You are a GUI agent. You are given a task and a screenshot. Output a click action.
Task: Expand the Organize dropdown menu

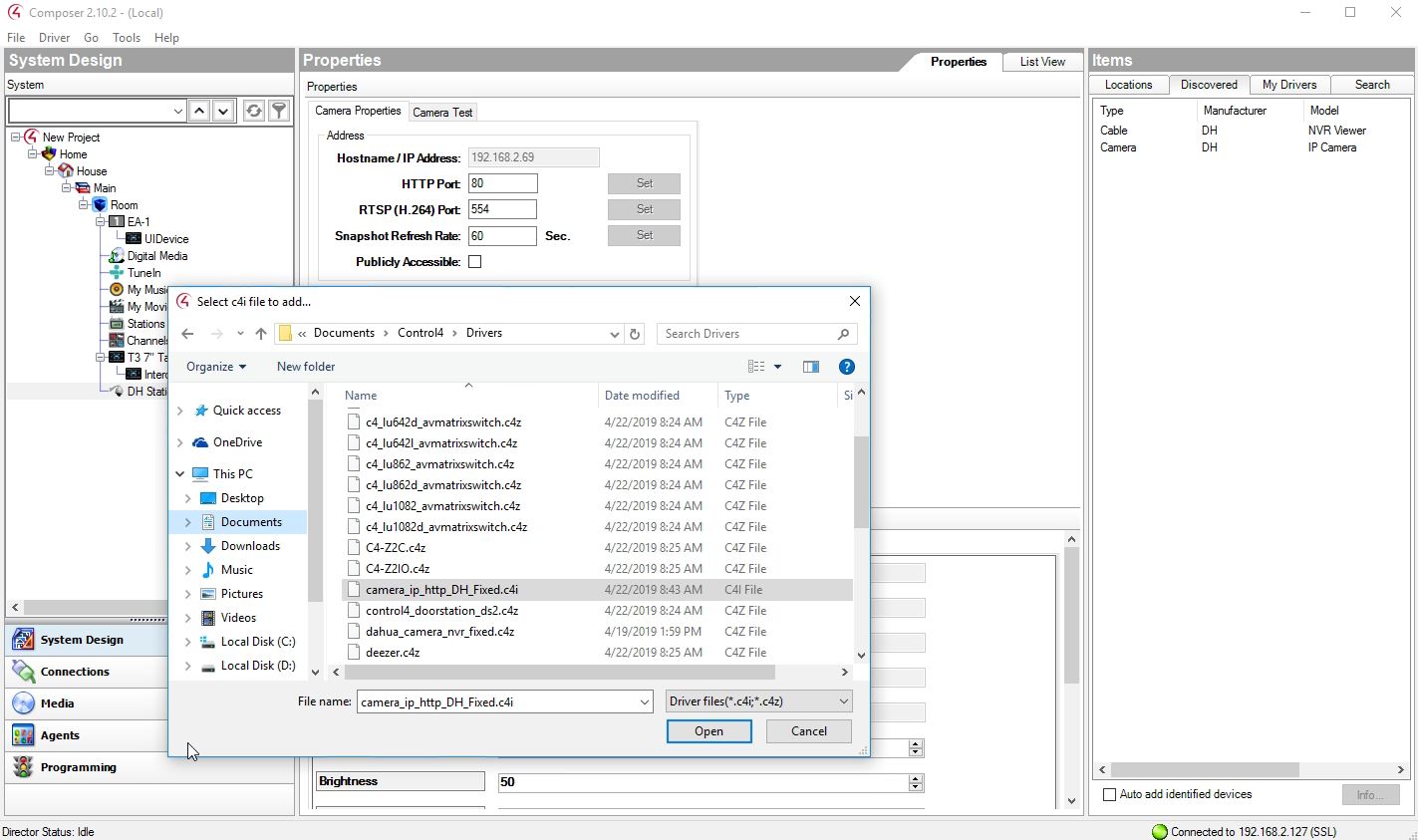tap(216, 367)
